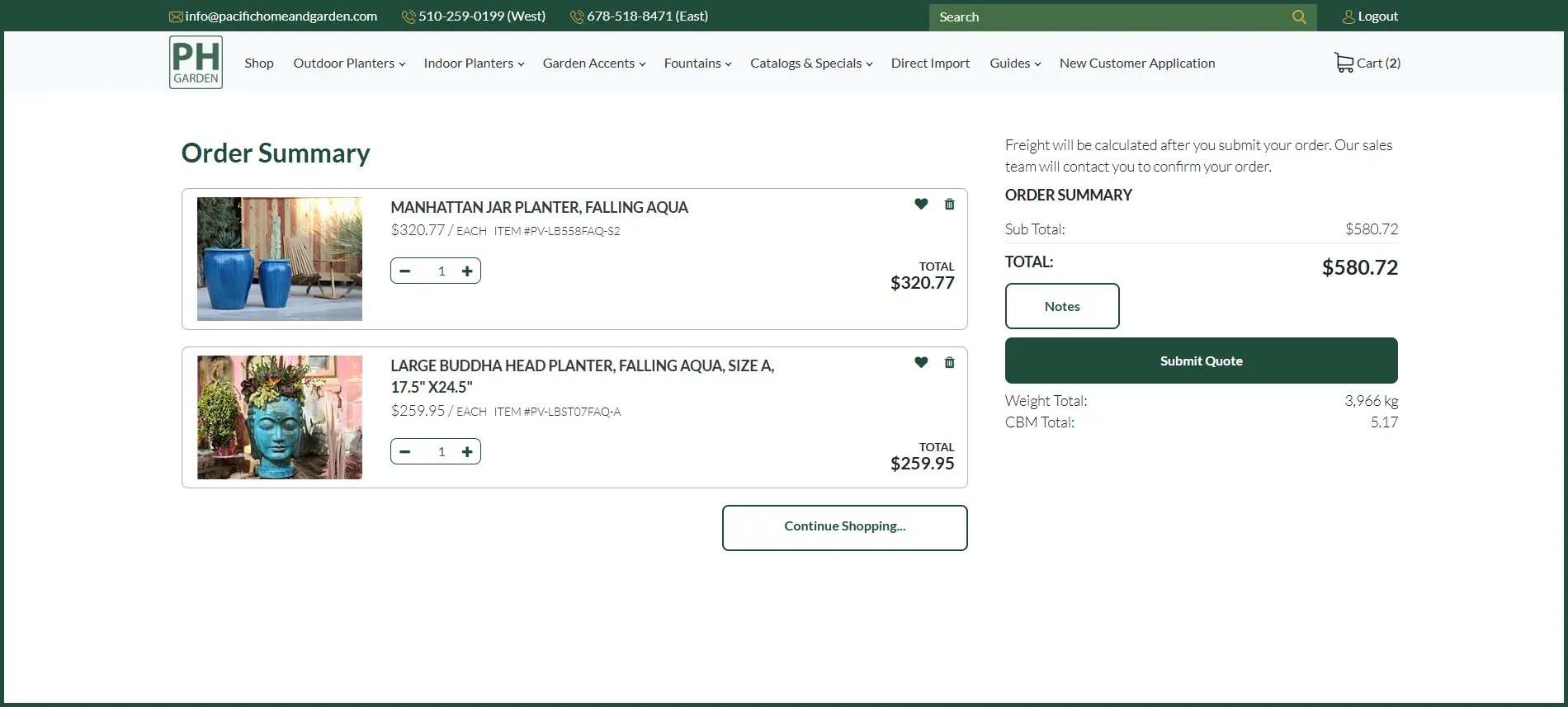
Task: Increase Manhattan Jar Planter quantity
Action: [x=467, y=271]
